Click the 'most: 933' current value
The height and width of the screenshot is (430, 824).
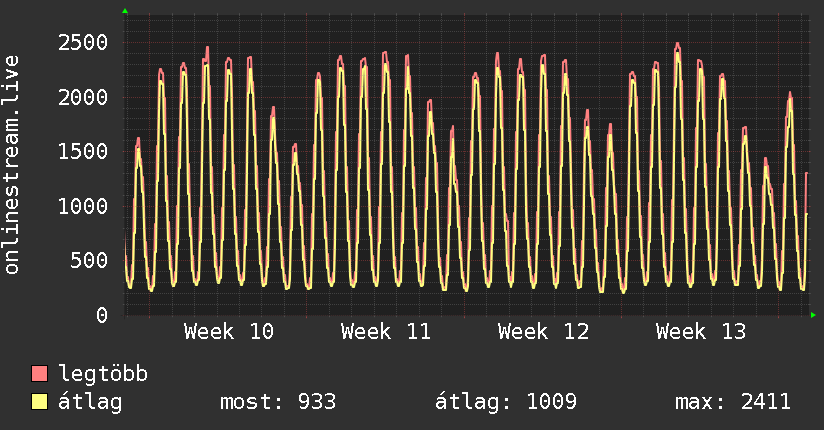(277, 402)
